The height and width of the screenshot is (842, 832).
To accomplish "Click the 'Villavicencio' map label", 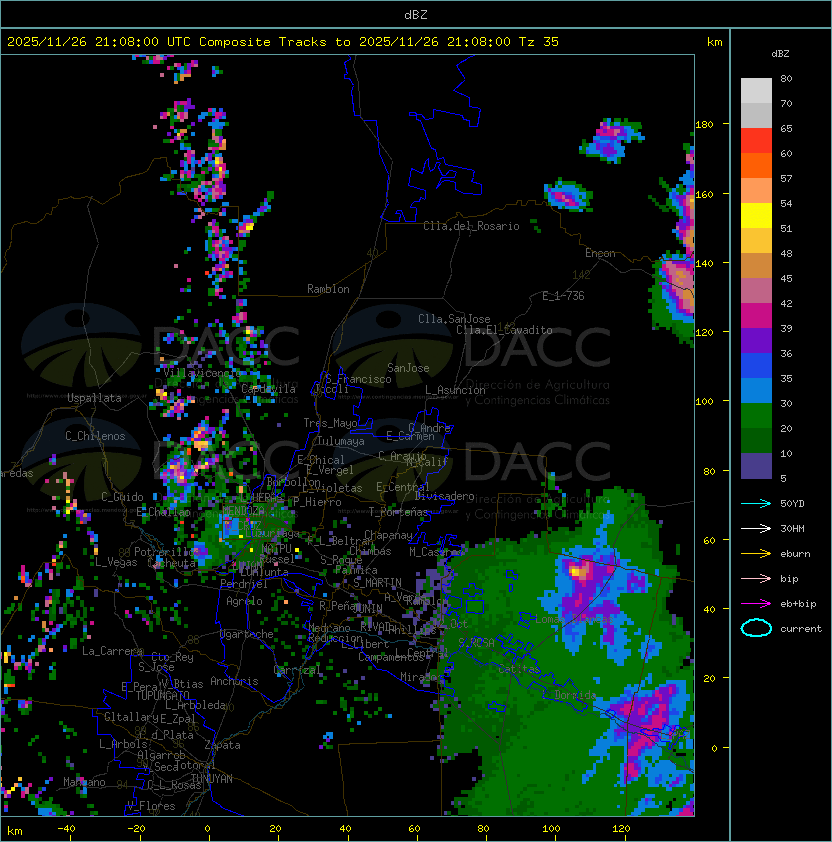I will (x=202, y=373).
